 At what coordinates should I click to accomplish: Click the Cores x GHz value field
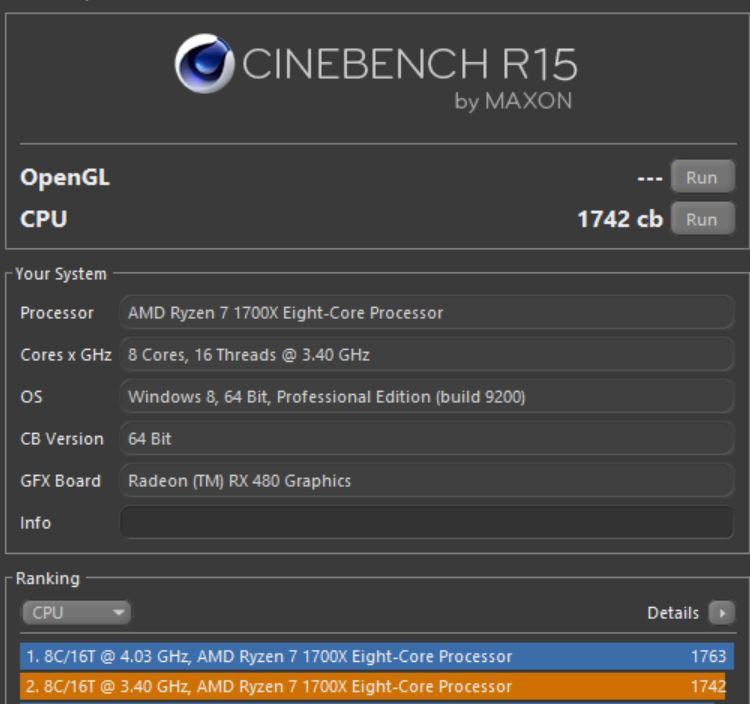(426, 355)
